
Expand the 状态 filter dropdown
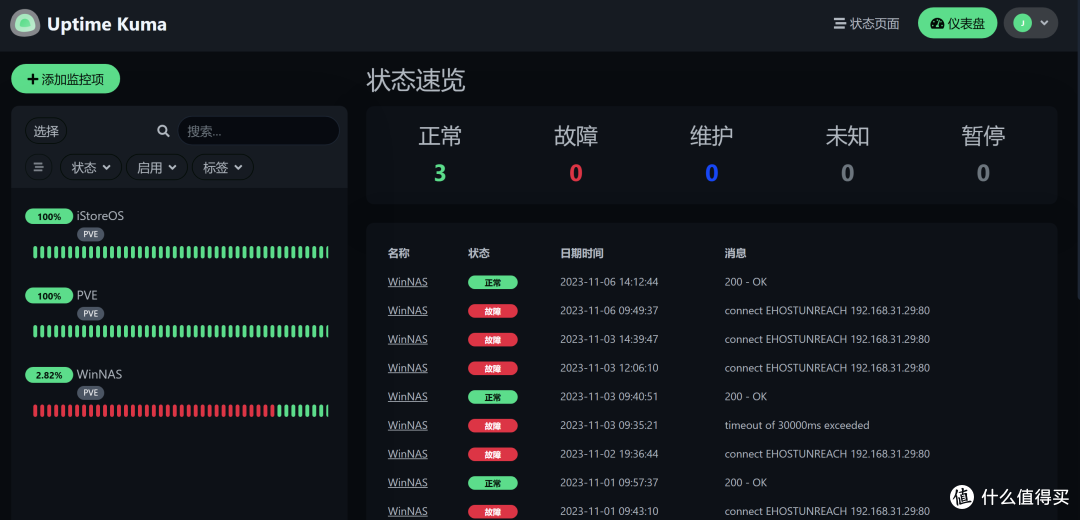(91, 167)
